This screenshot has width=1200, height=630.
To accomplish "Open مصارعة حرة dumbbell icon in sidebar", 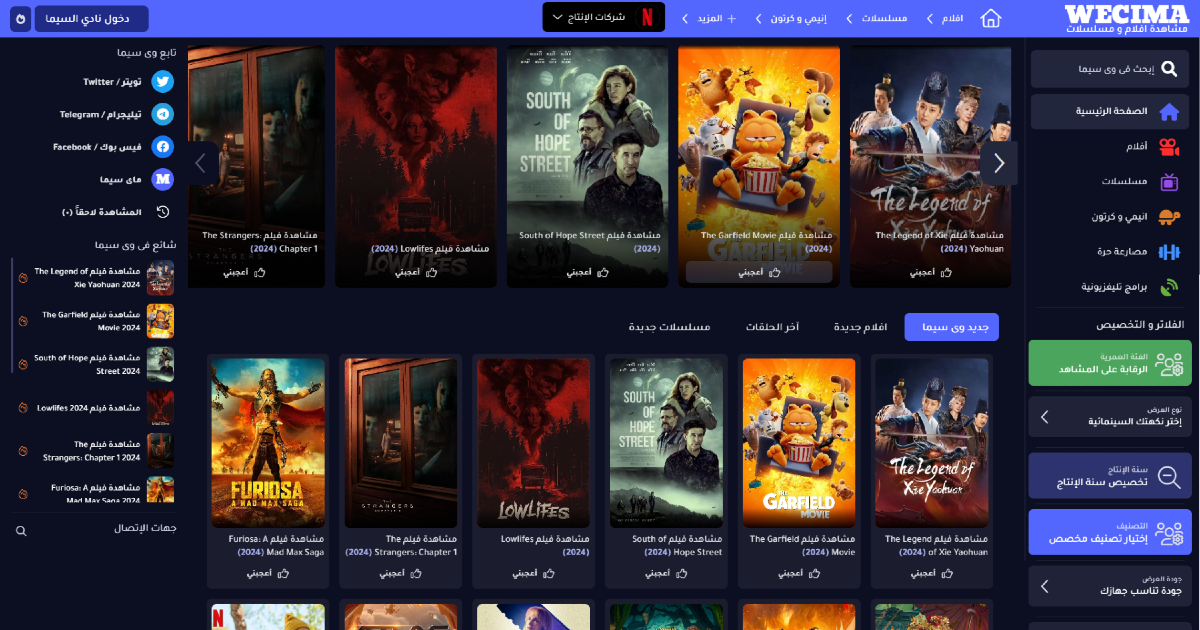I will (1169, 252).
